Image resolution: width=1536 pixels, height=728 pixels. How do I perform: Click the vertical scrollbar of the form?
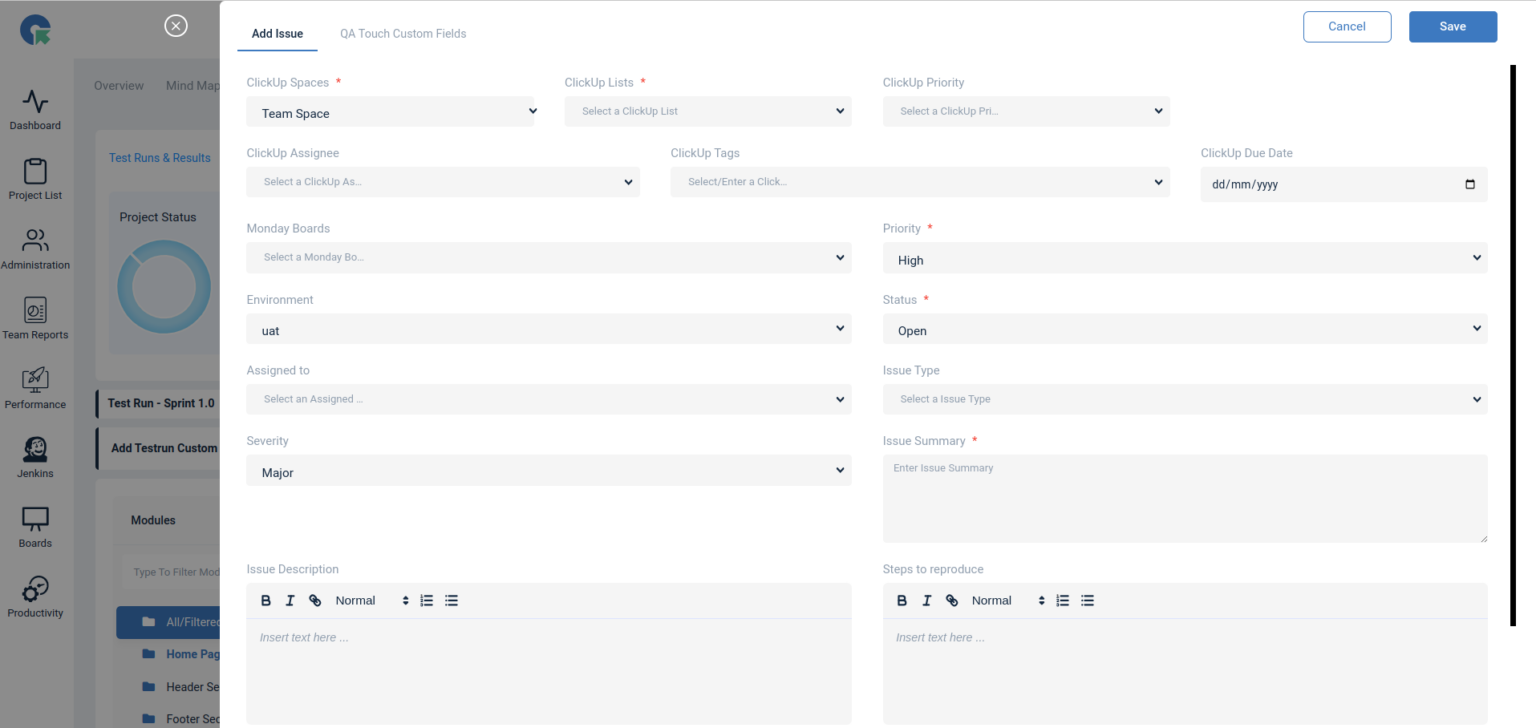click(1512, 345)
